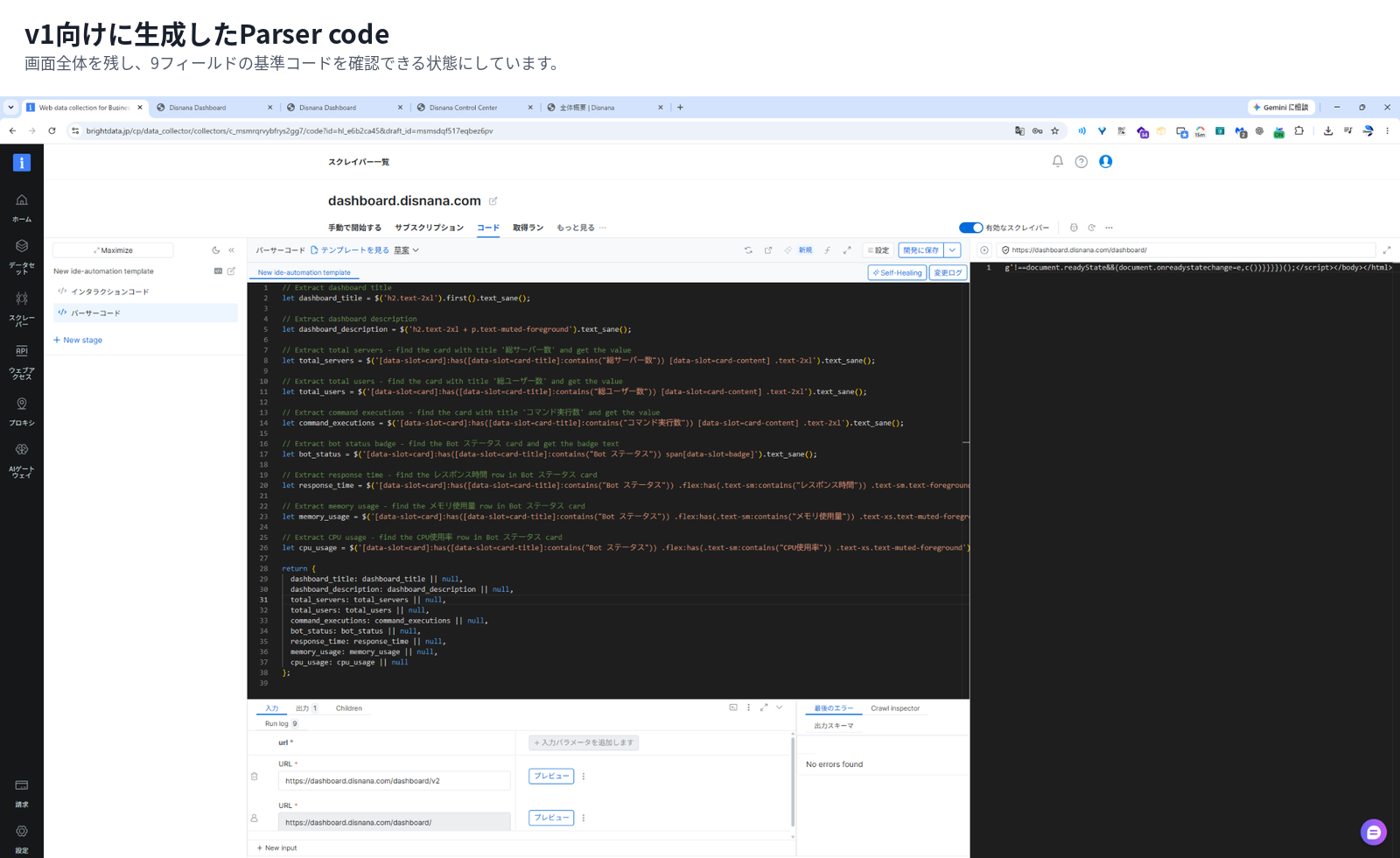Click the Maximize button

(113, 250)
